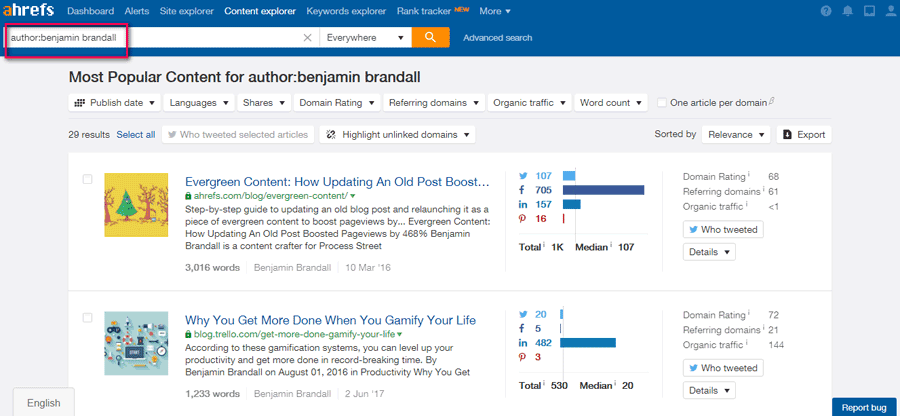Open the More menu in navigation
Screen dimensions: 900x416
pyautogui.click(x=495, y=11)
